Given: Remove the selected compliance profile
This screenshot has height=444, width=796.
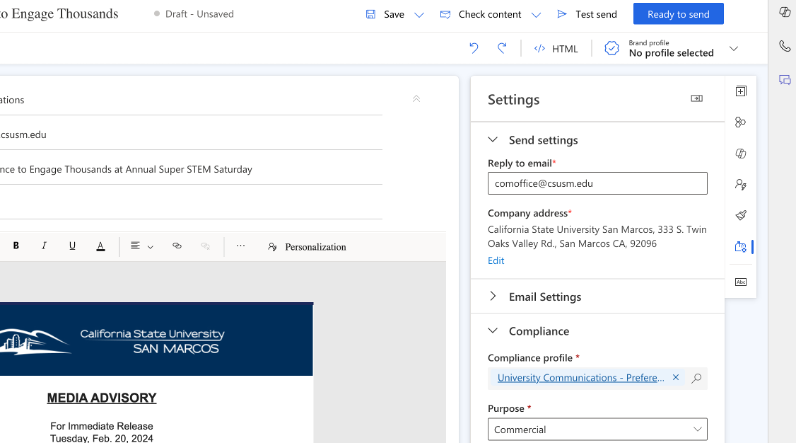Looking at the screenshot, I should coord(676,377).
